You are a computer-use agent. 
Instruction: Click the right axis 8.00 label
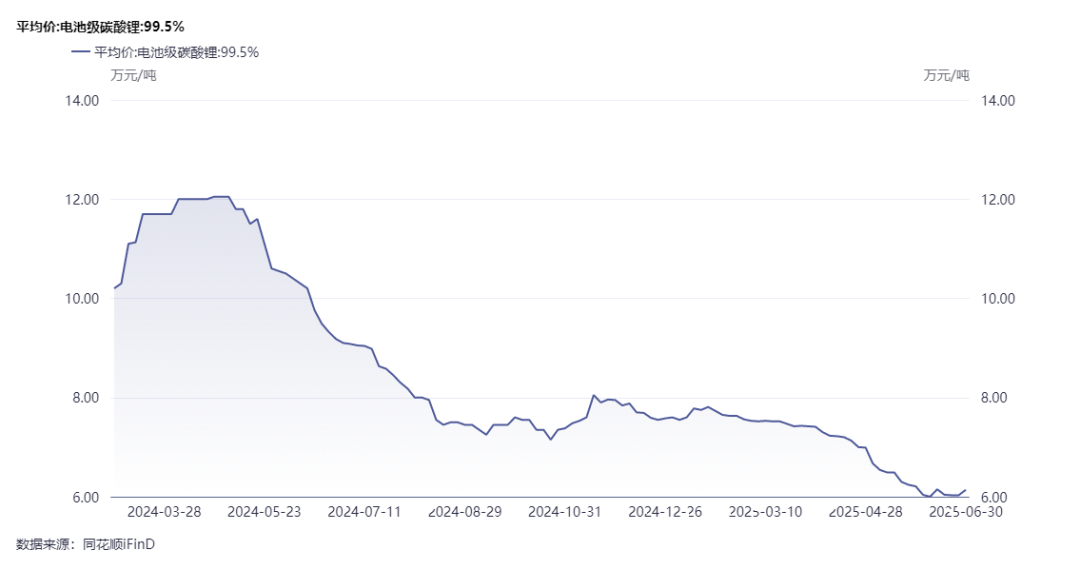pyautogui.click(x=998, y=398)
